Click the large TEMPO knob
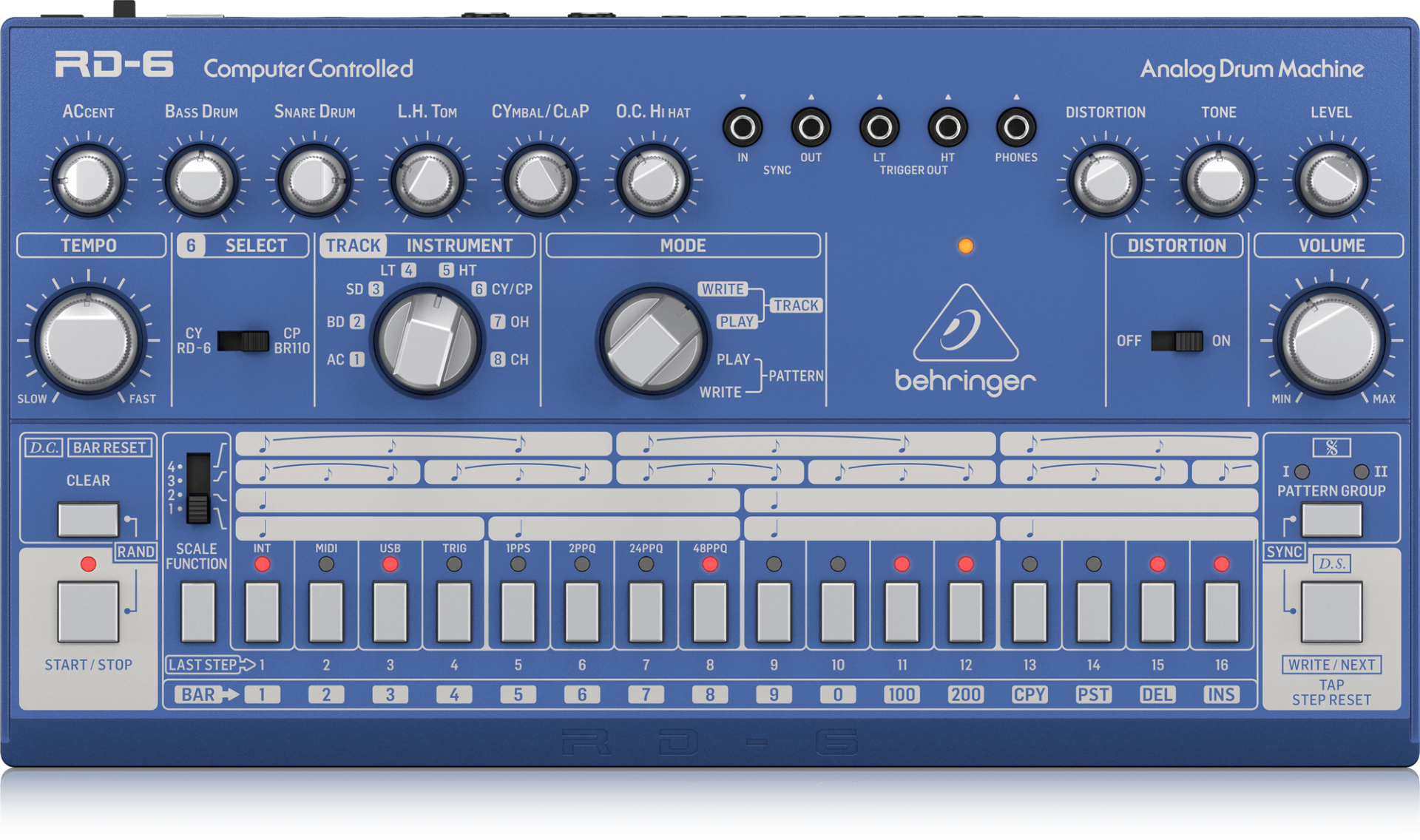1420x840 pixels. coord(88,342)
